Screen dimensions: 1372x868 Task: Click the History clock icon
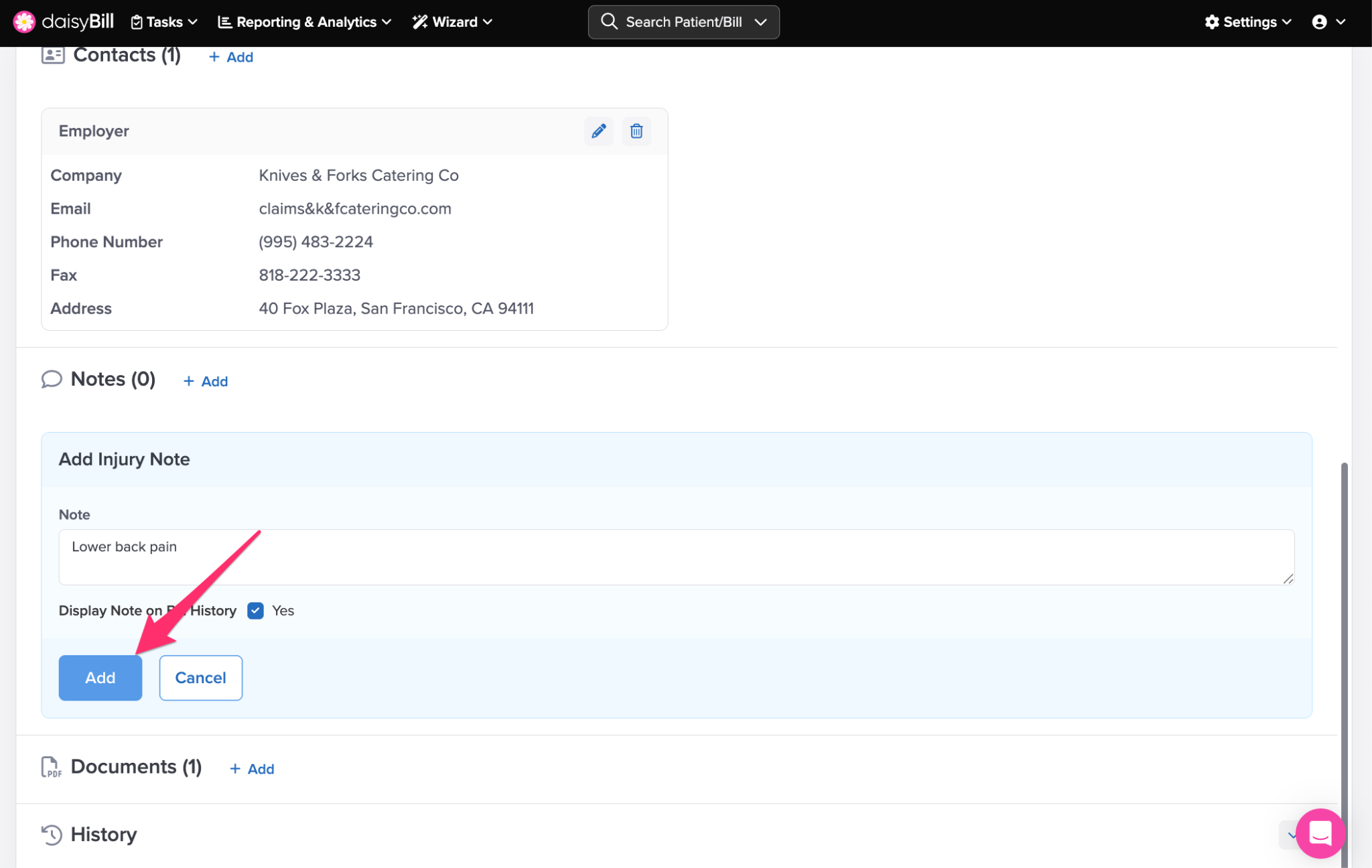[52, 835]
